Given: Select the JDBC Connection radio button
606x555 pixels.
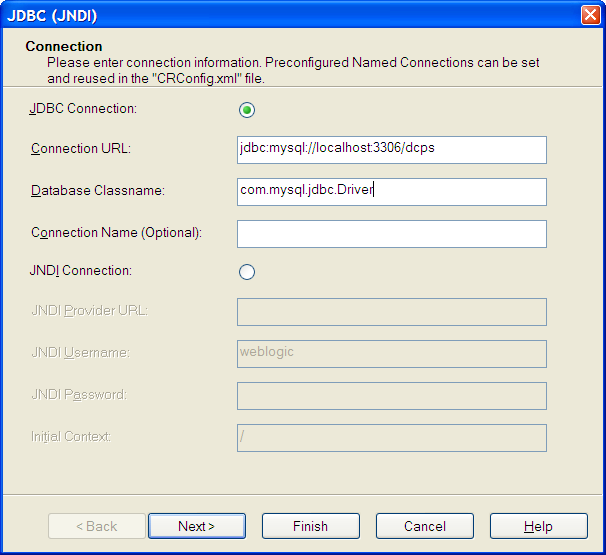Looking at the screenshot, I should (x=247, y=110).
